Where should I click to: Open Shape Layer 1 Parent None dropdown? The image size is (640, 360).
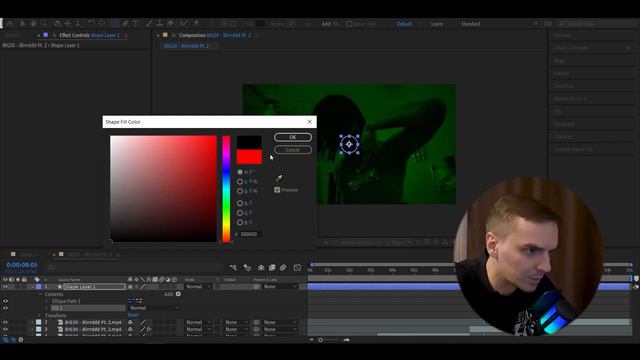280,287
